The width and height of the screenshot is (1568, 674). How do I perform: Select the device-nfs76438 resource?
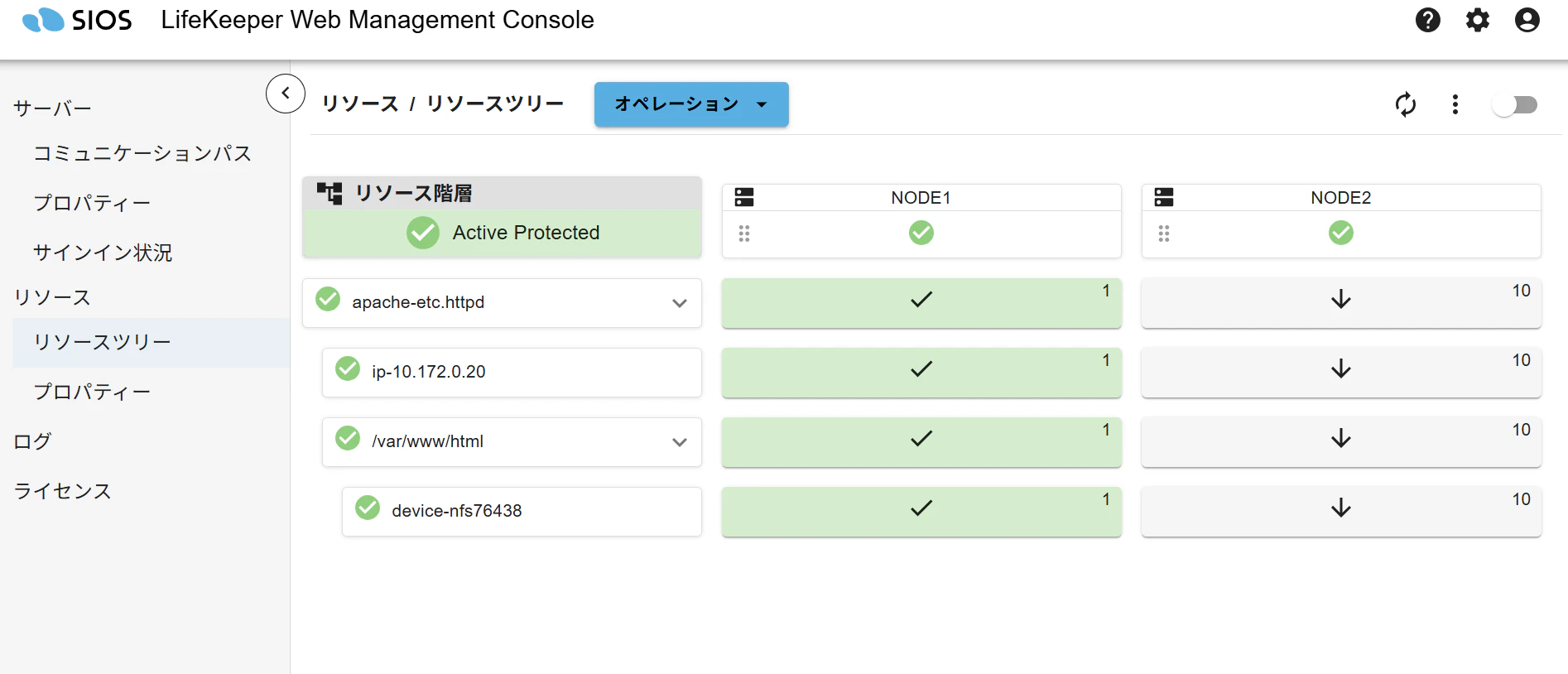(522, 511)
